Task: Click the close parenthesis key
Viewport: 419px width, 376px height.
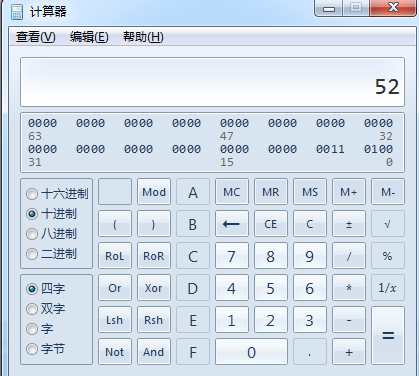Action: pos(154,224)
